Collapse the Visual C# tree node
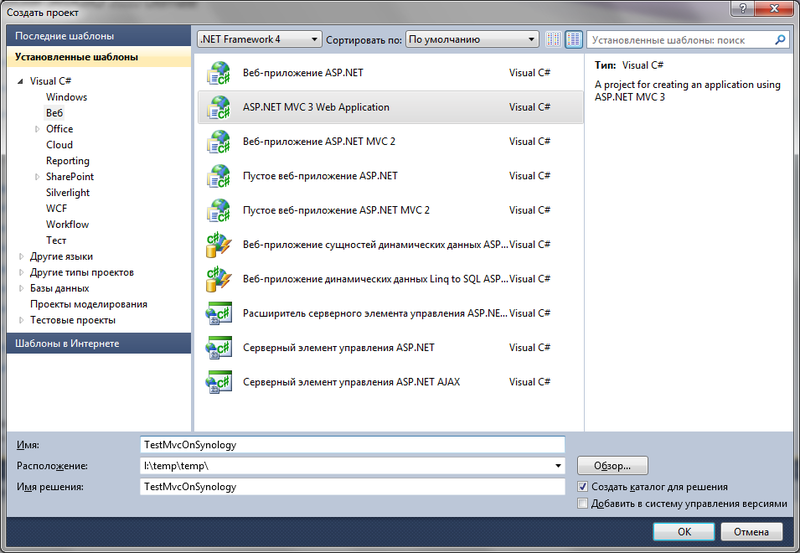This screenshot has height=553, width=800. [20, 81]
